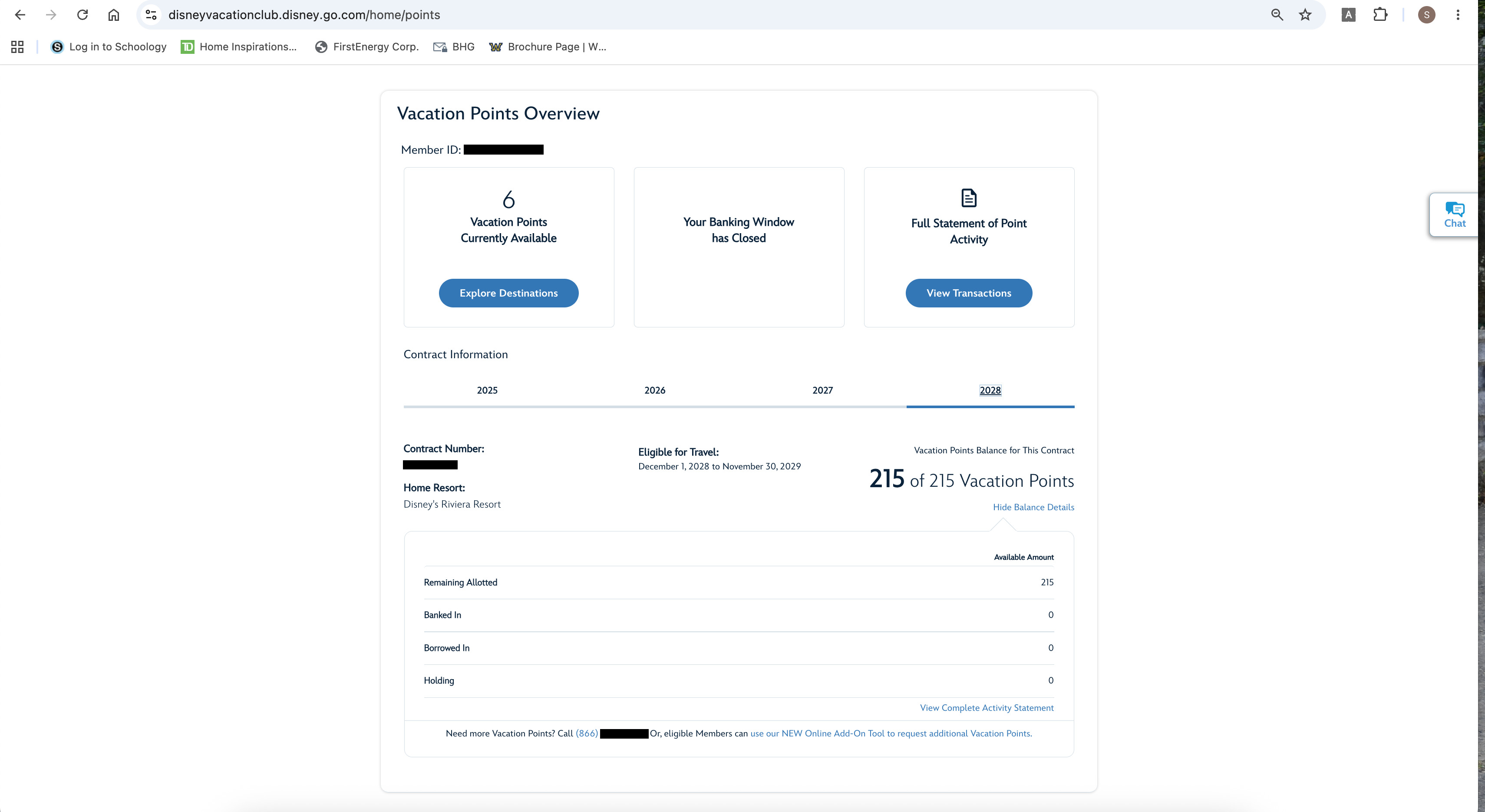Click the Contract Information heading
This screenshot has height=812, width=1485.
455,354
